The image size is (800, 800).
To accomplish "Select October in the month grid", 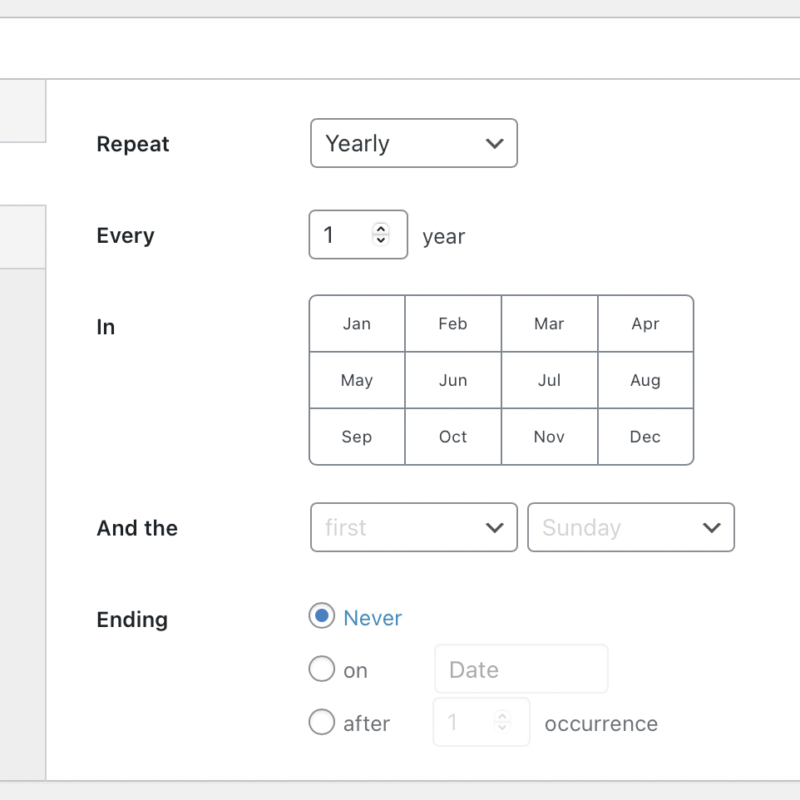I will click(x=452, y=437).
